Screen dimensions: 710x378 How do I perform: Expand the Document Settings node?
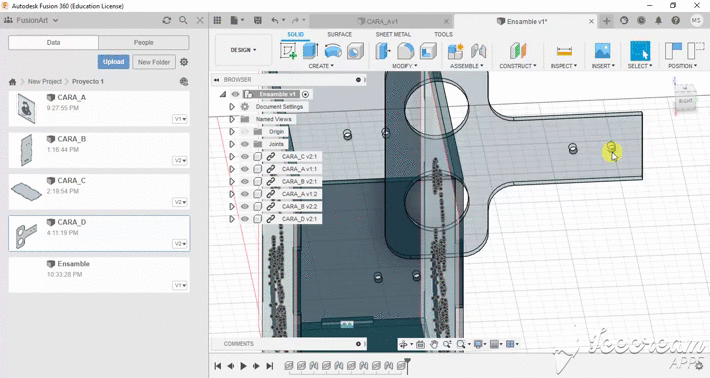pos(232,107)
